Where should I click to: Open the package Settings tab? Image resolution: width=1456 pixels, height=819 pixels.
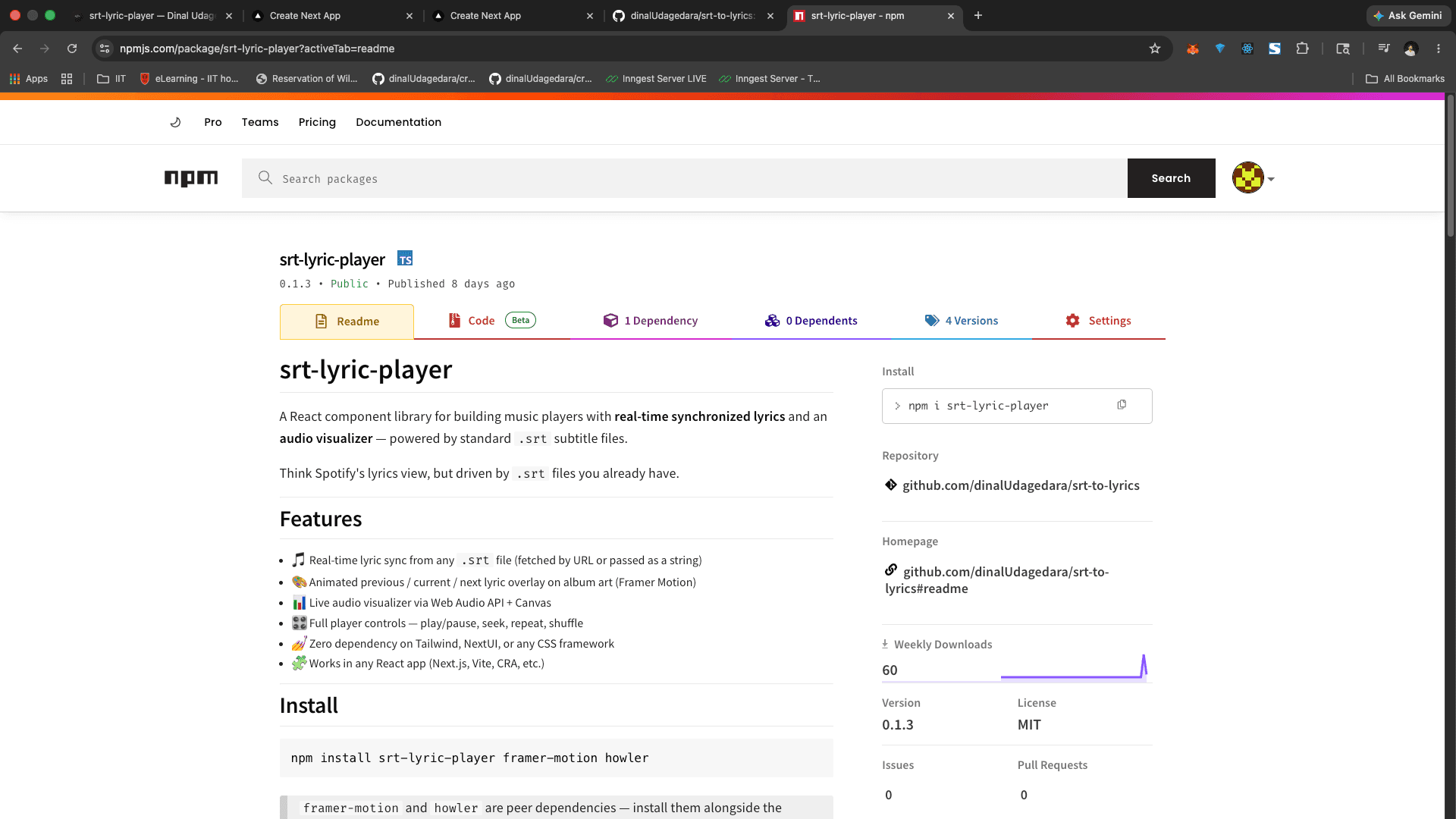tap(1098, 321)
